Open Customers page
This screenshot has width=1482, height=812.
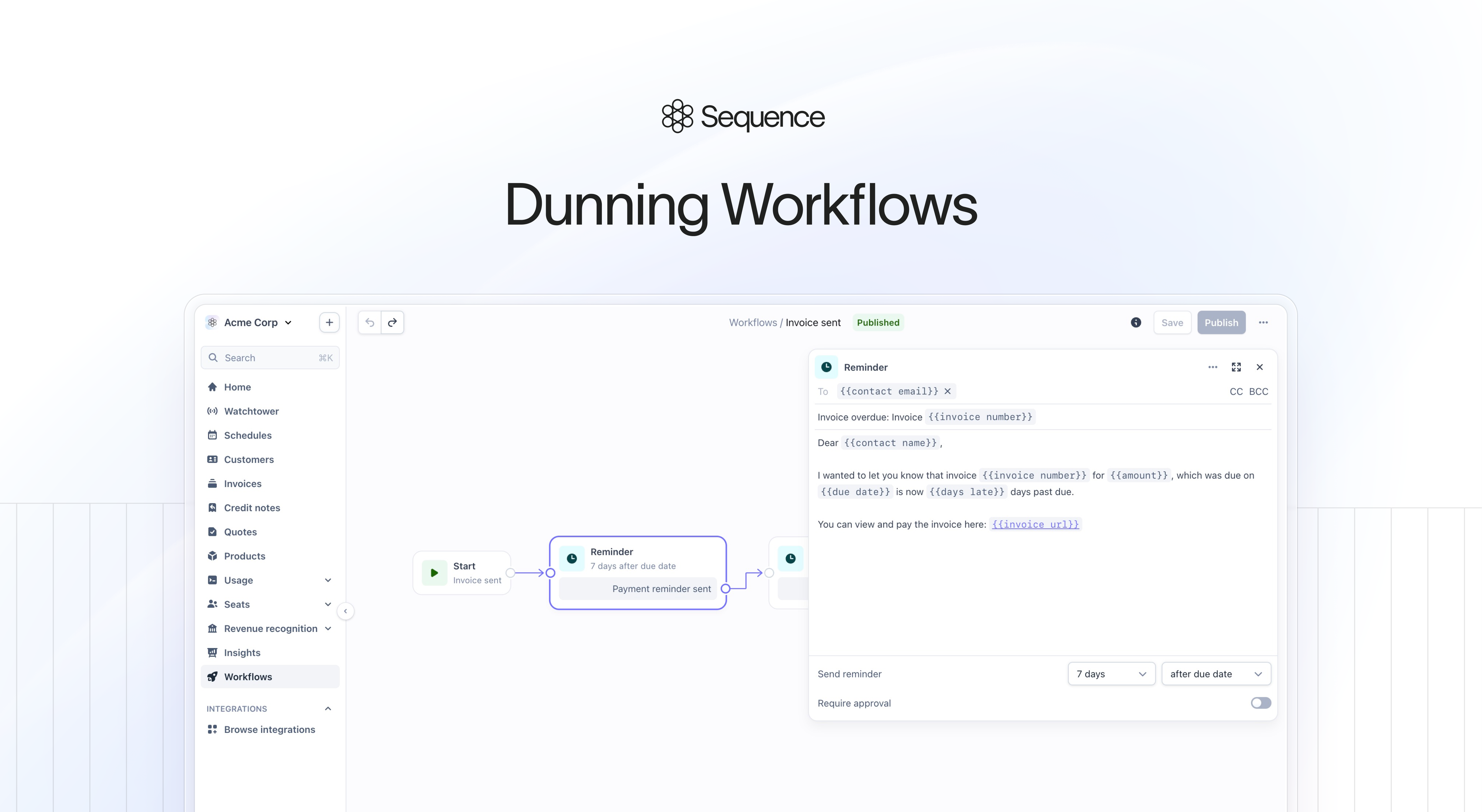(x=270, y=459)
